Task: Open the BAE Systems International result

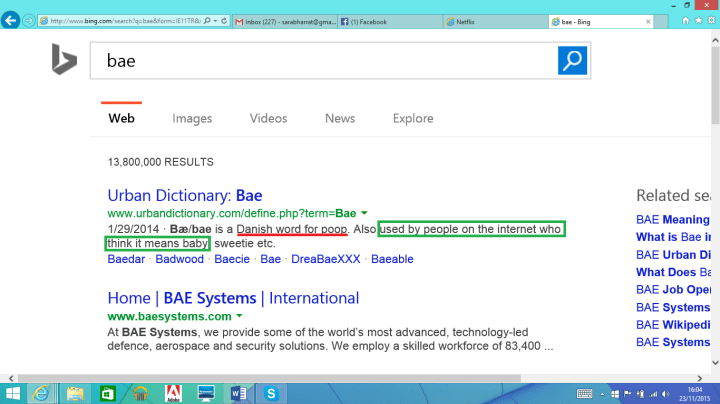Action: pyautogui.click(x=233, y=298)
